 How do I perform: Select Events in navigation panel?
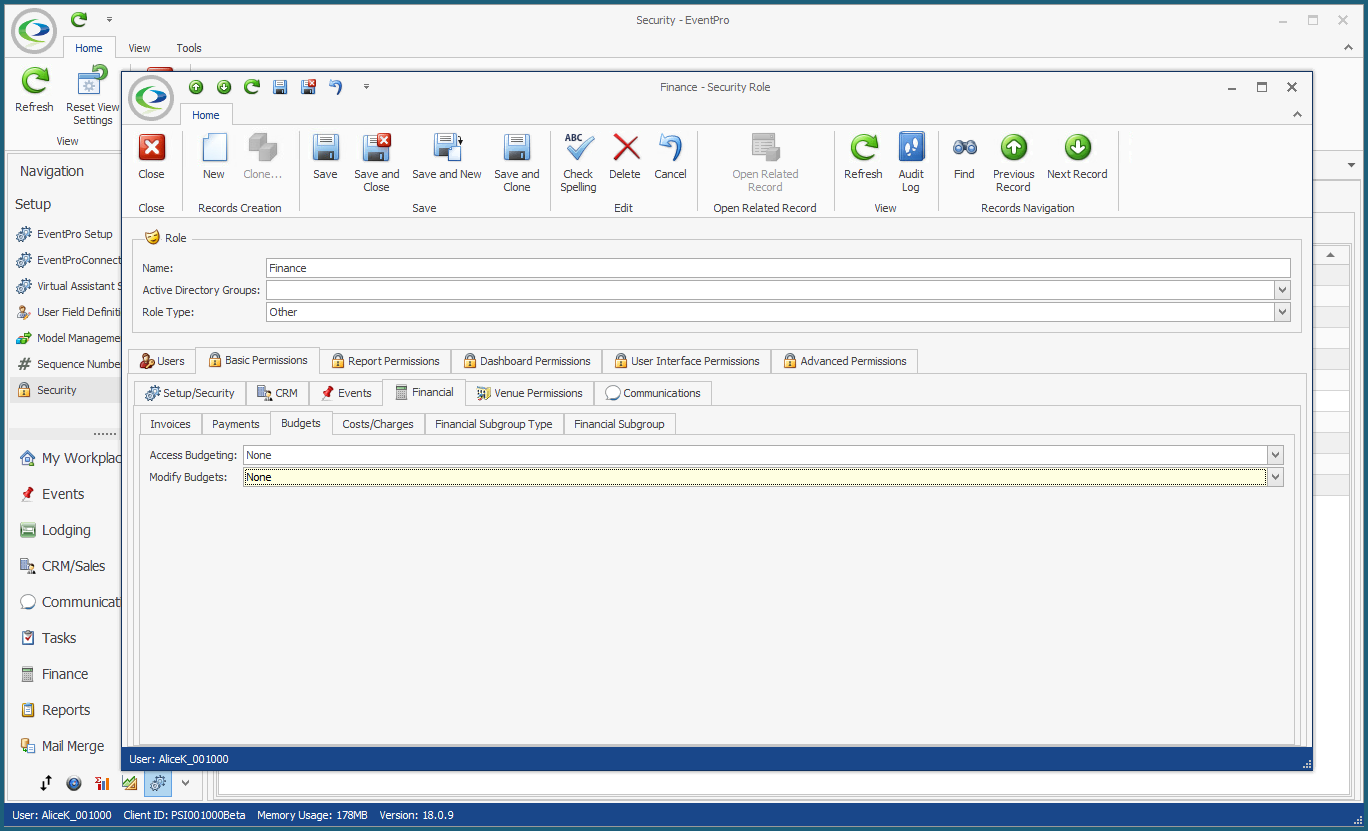point(63,494)
